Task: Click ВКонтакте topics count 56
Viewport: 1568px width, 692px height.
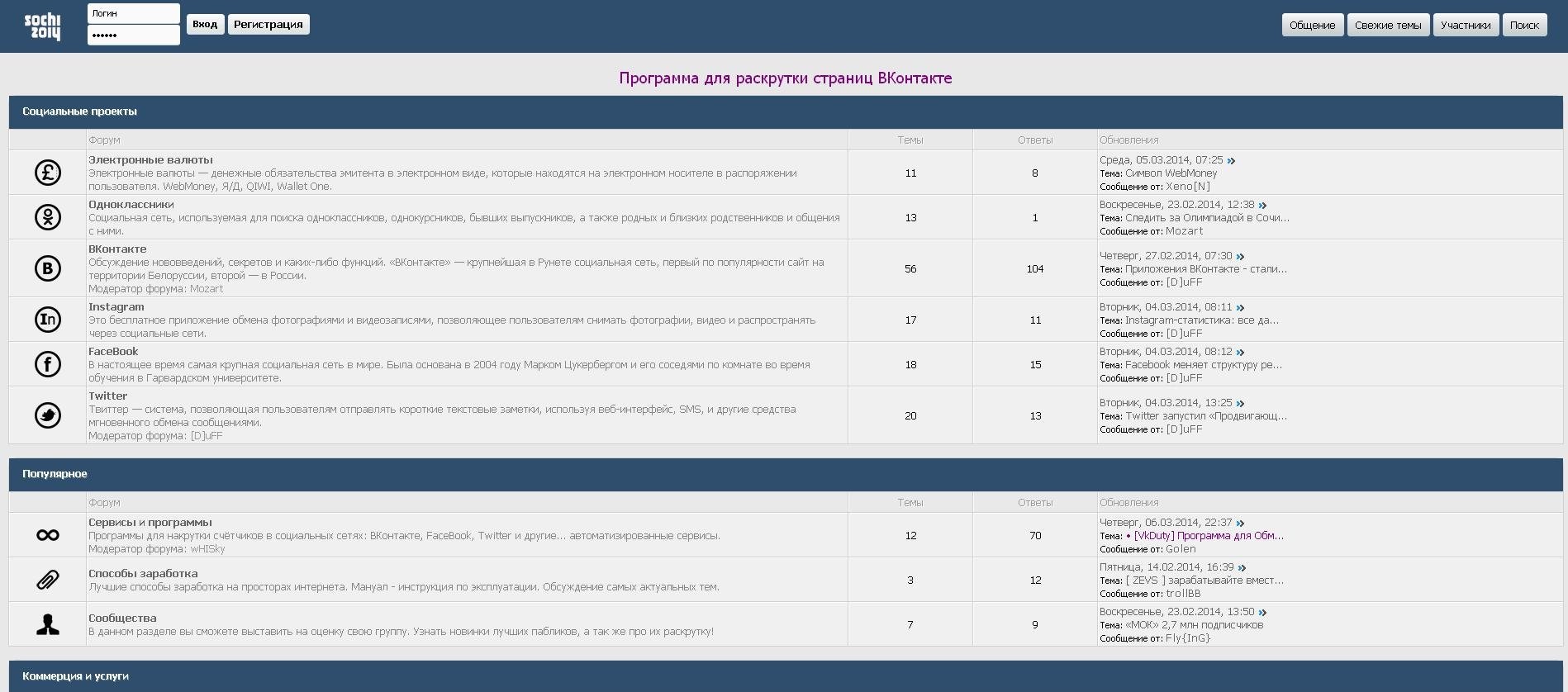Action: (x=910, y=269)
